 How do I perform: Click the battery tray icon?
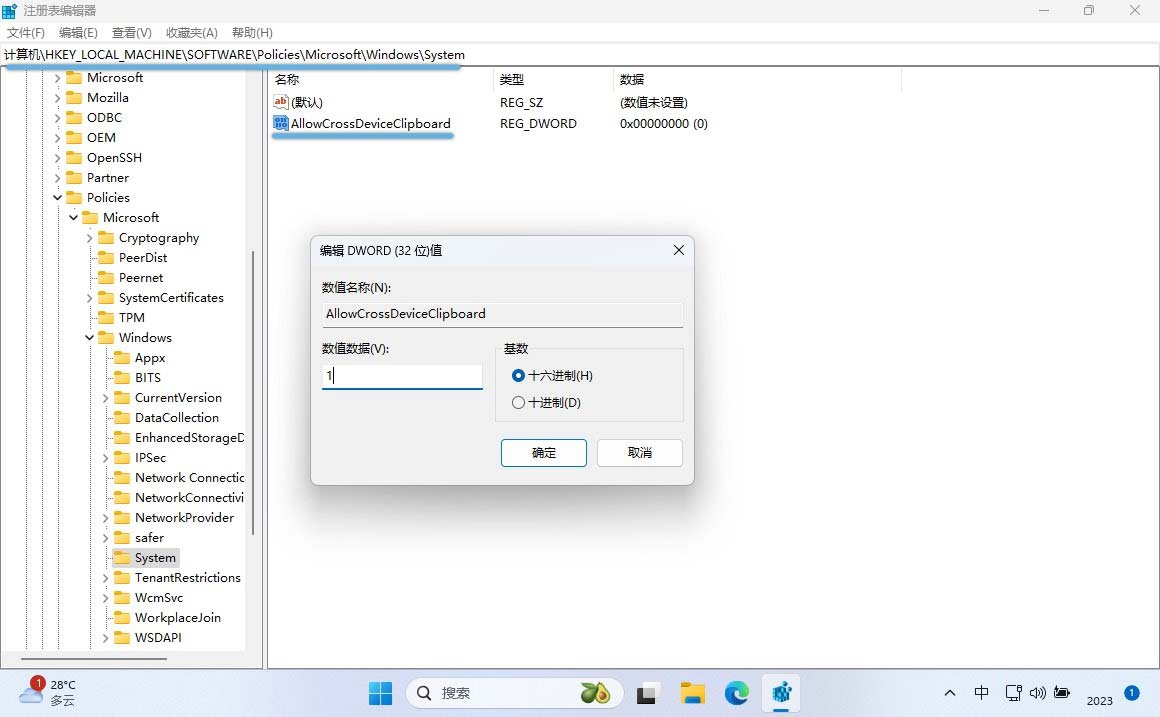pos(1062,693)
